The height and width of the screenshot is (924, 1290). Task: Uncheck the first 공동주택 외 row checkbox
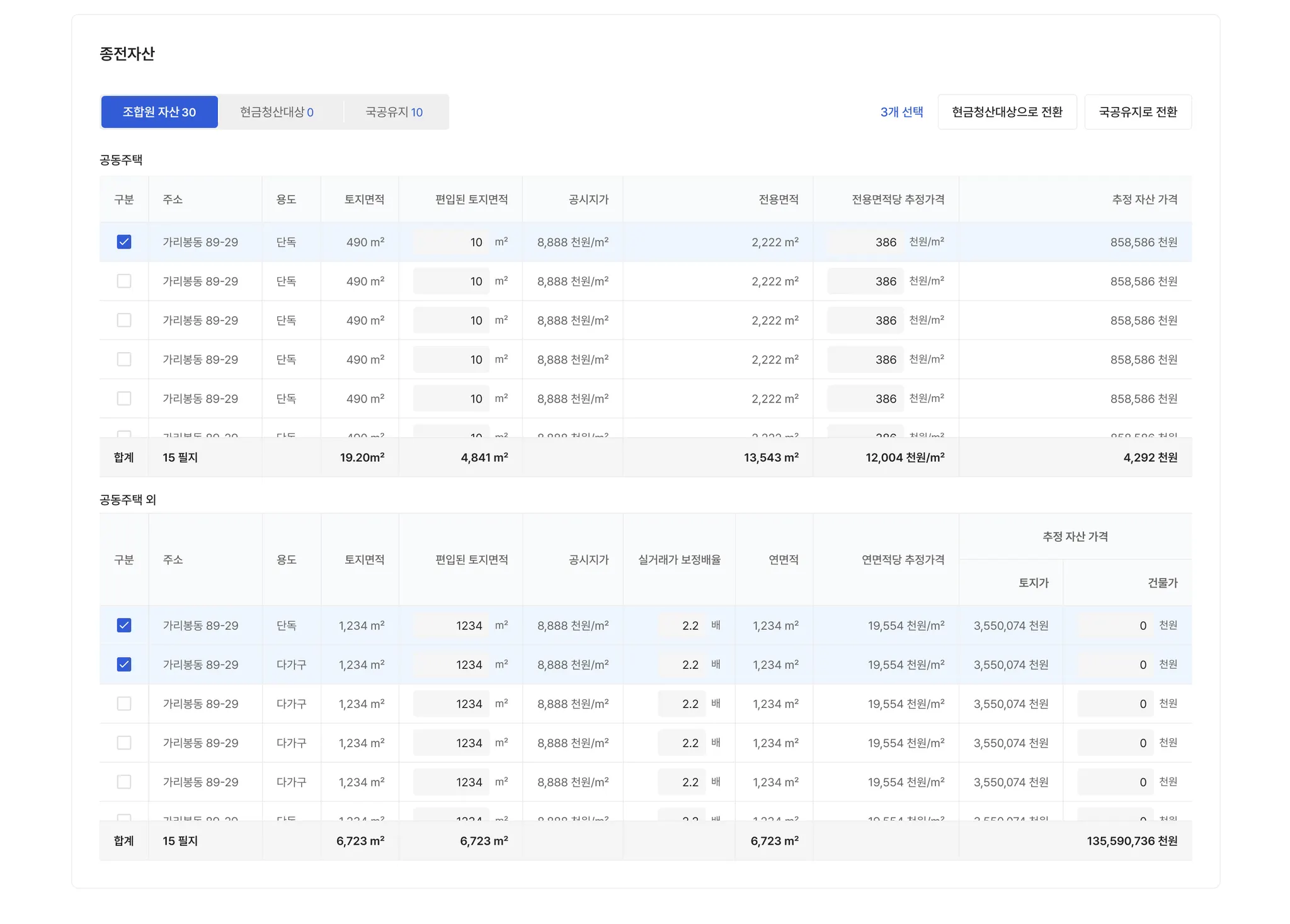click(124, 625)
